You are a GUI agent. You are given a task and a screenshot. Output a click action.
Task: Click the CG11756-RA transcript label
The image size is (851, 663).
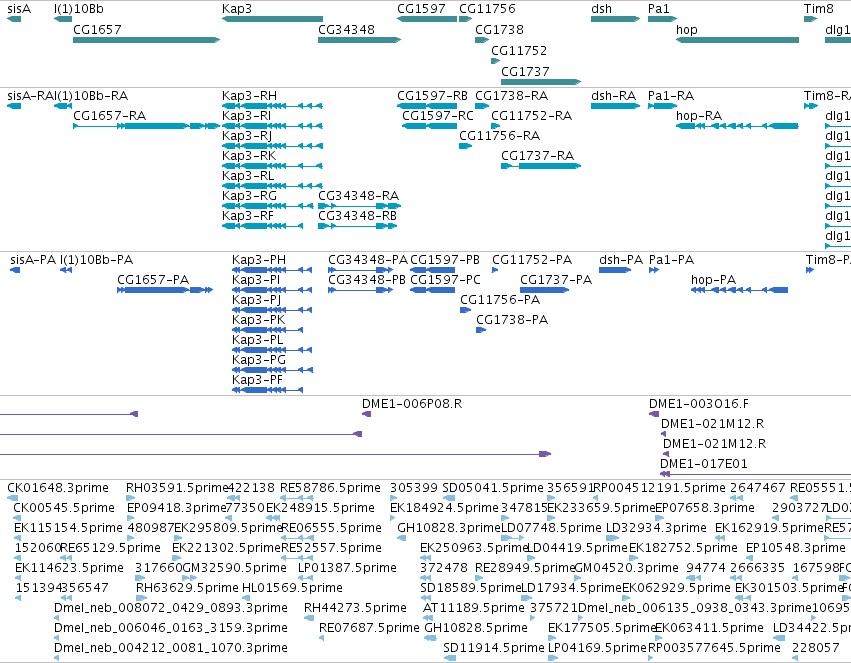(x=499, y=136)
